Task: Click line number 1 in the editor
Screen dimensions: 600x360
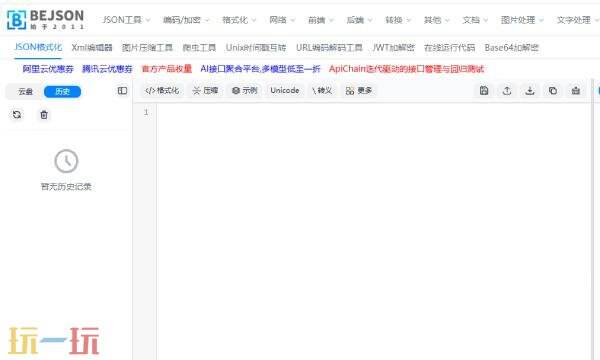Action: (x=146, y=112)
